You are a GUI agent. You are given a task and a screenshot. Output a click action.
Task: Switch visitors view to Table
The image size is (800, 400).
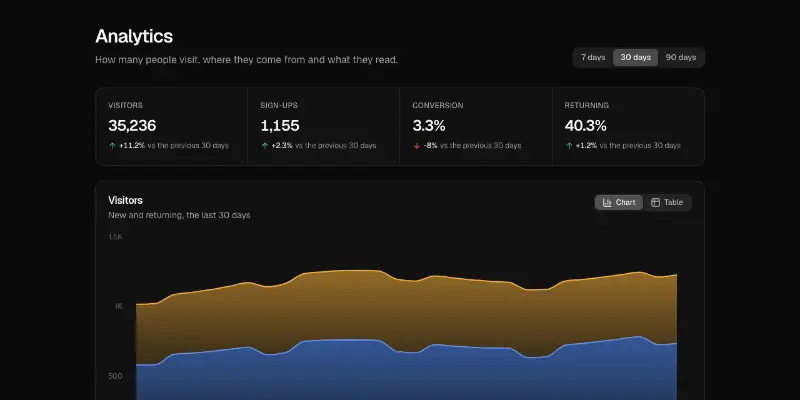(667, 203)
